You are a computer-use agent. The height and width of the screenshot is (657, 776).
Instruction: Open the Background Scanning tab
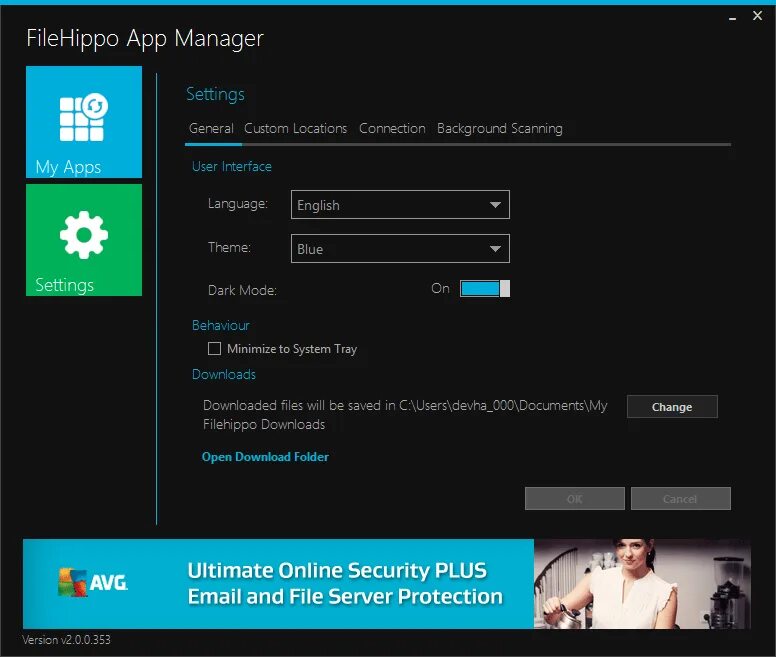point(499,129)
